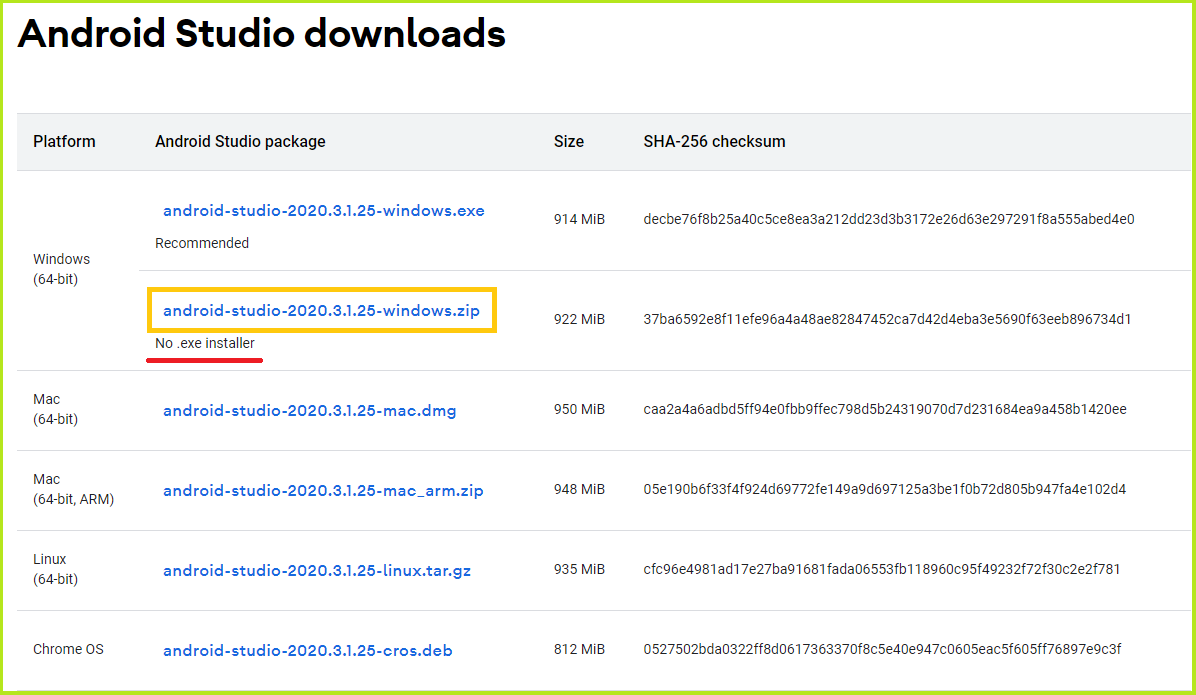Image resolution: width=1196 pixels, height=695 pixels.
Task: Download android-studio-2020.3.1.25-linux.tar.gz package
Action: tap(317, 571)
